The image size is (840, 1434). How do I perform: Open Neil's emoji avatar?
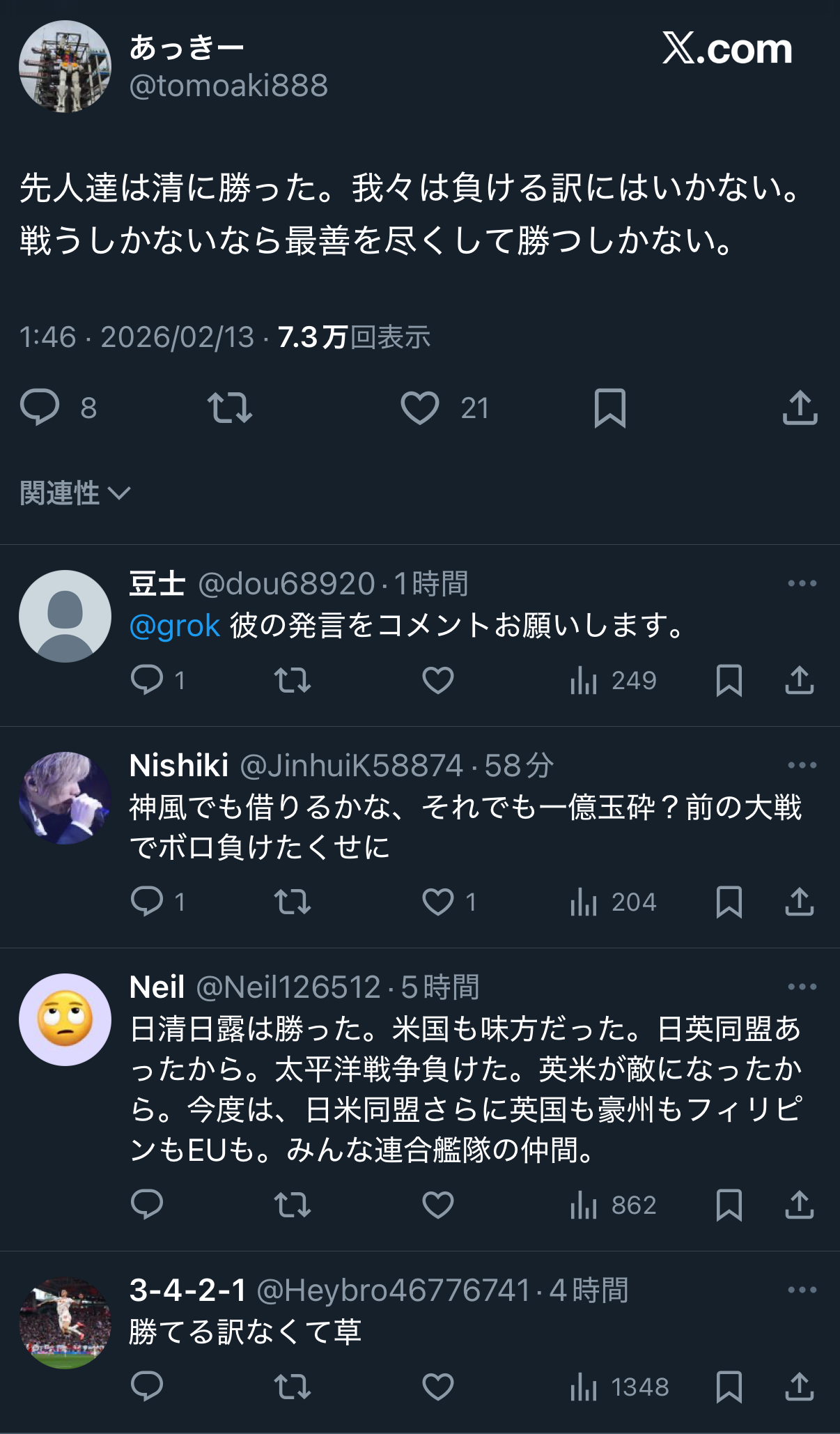pos(65,1019)
